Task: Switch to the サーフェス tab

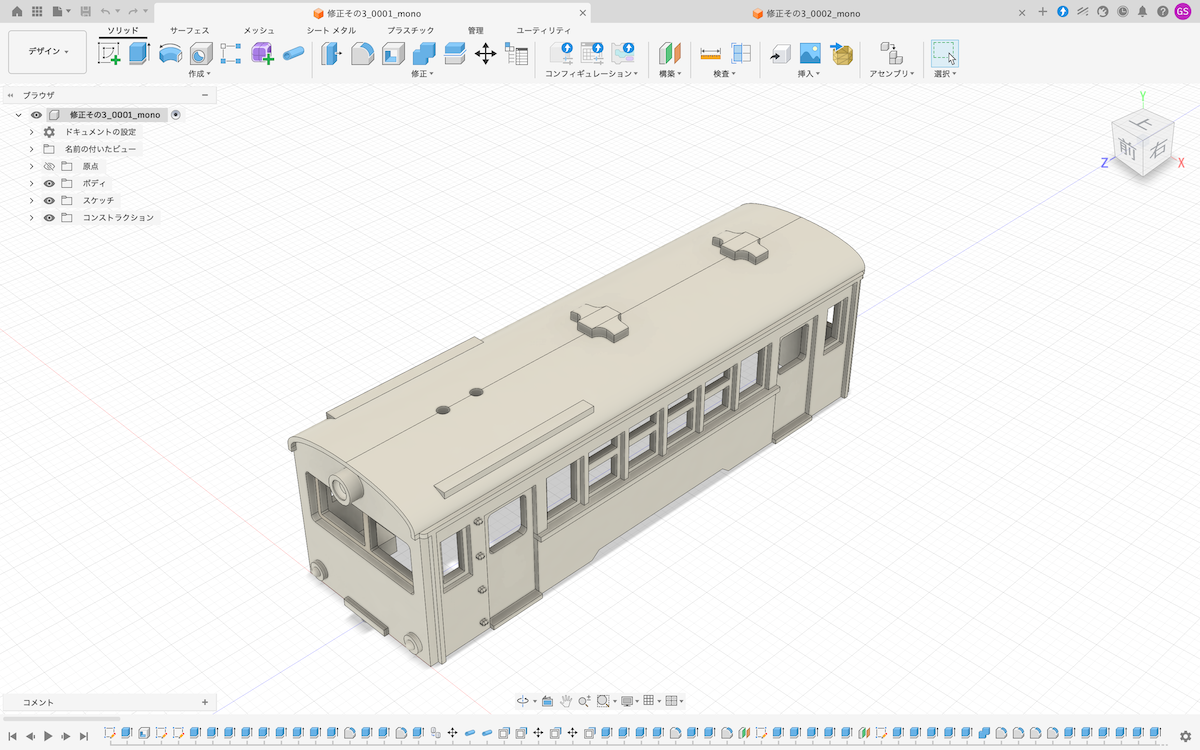Action: click(190, 31)
